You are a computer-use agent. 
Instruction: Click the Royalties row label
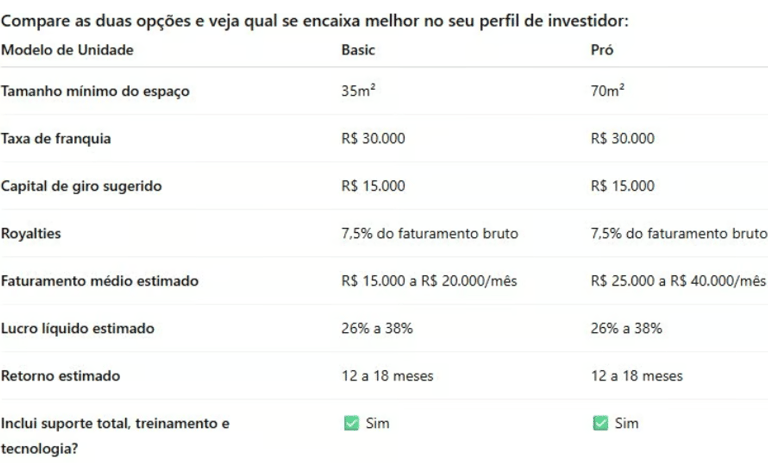click(x=31, y=234)
